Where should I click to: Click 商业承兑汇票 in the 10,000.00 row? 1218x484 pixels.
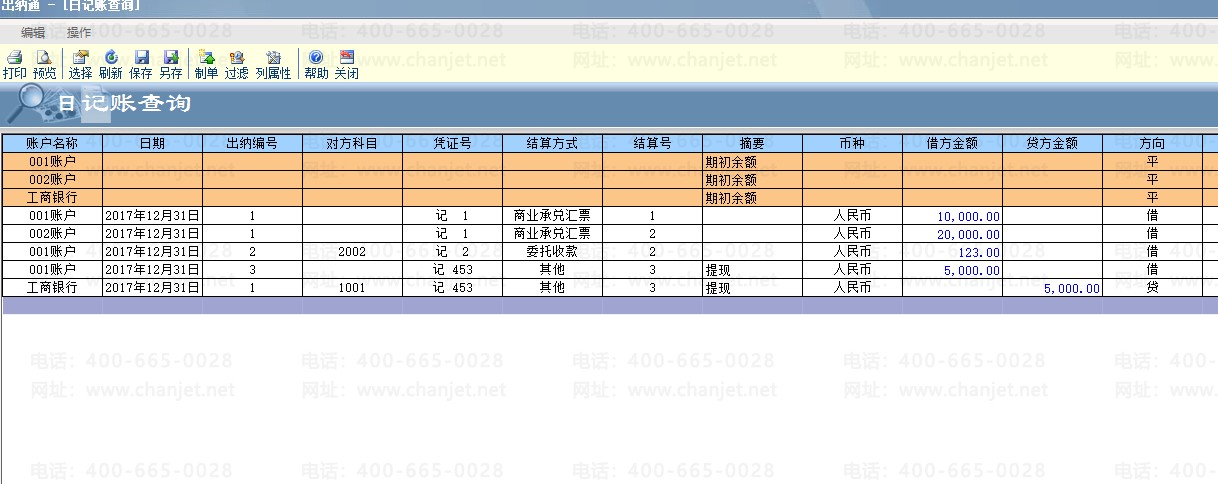point(552,216)
